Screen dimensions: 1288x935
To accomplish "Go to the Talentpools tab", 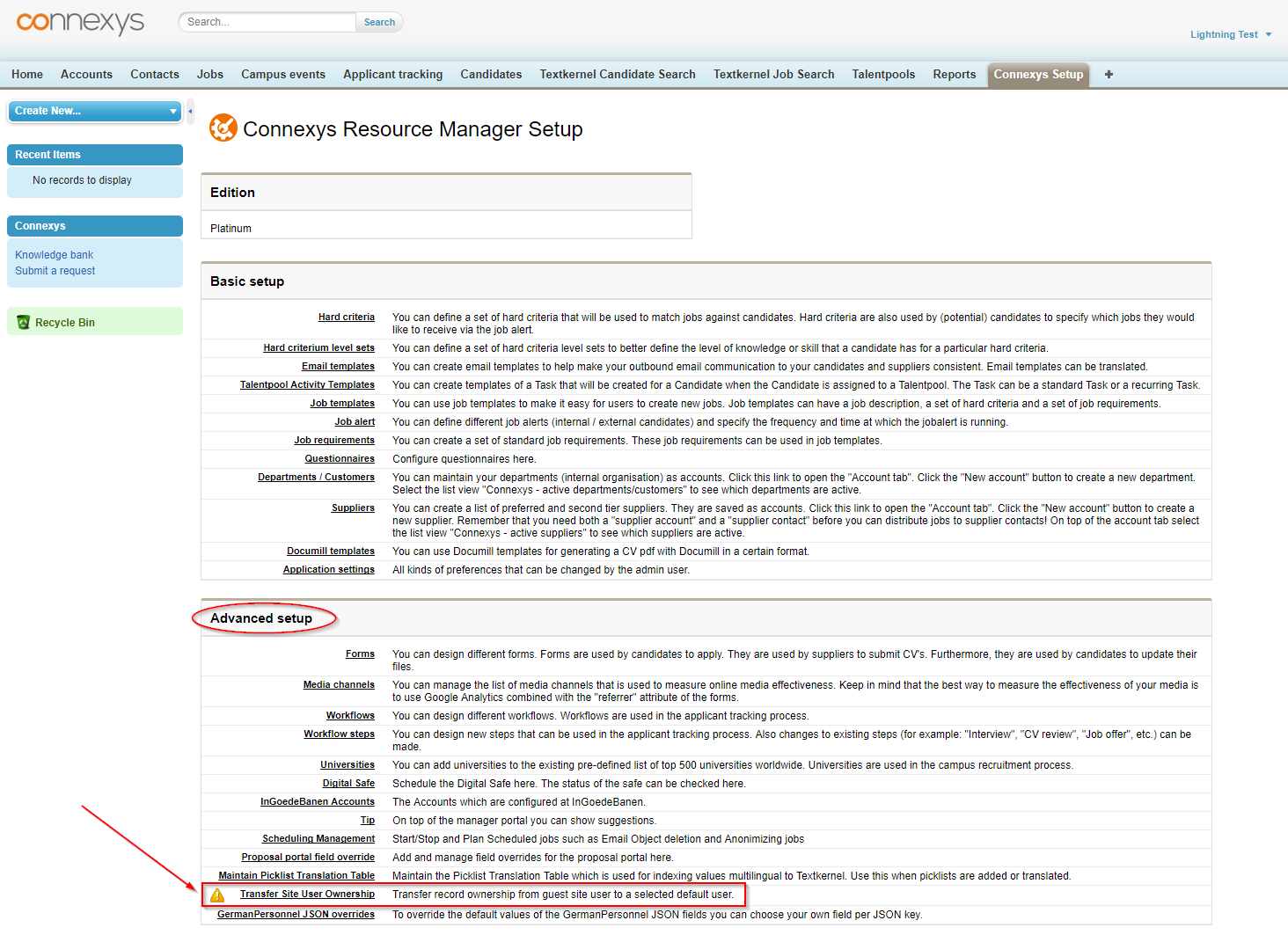I will click(x=883, y=75).
